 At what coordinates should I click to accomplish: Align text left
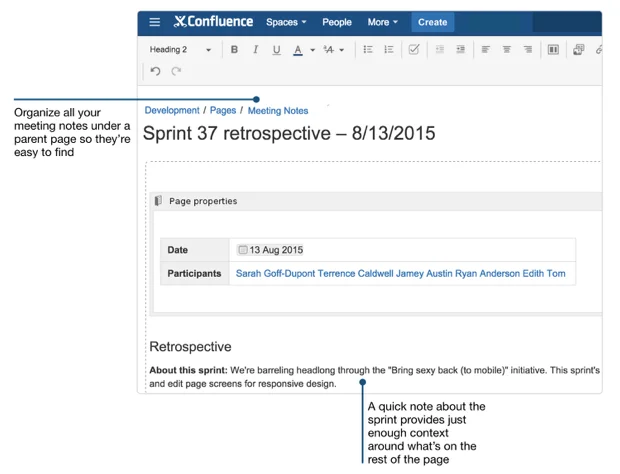(x=486, y=49)
